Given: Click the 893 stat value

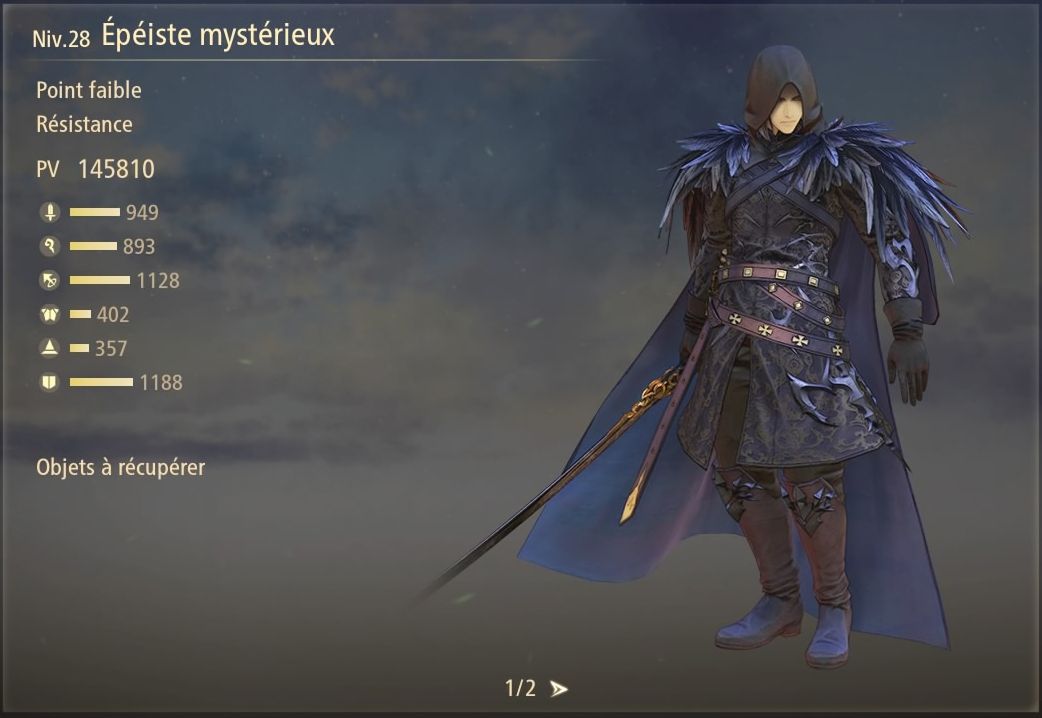Looking at the screenshot, I should [139, 247].
